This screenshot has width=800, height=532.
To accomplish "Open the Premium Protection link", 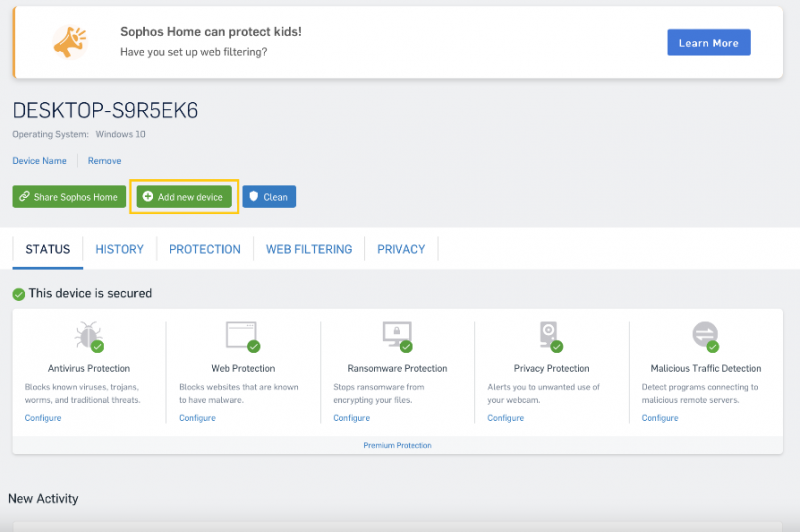I will point(397,445).
